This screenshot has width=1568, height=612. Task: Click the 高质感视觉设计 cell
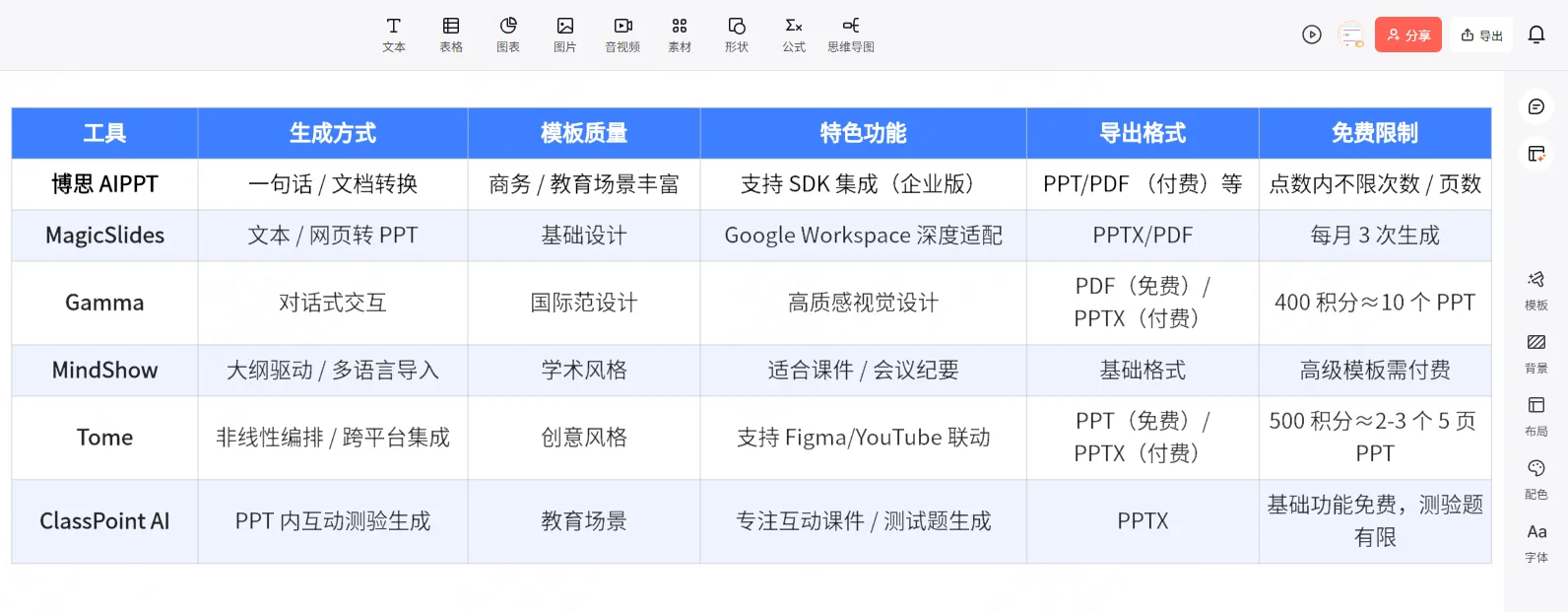(864, 303)
